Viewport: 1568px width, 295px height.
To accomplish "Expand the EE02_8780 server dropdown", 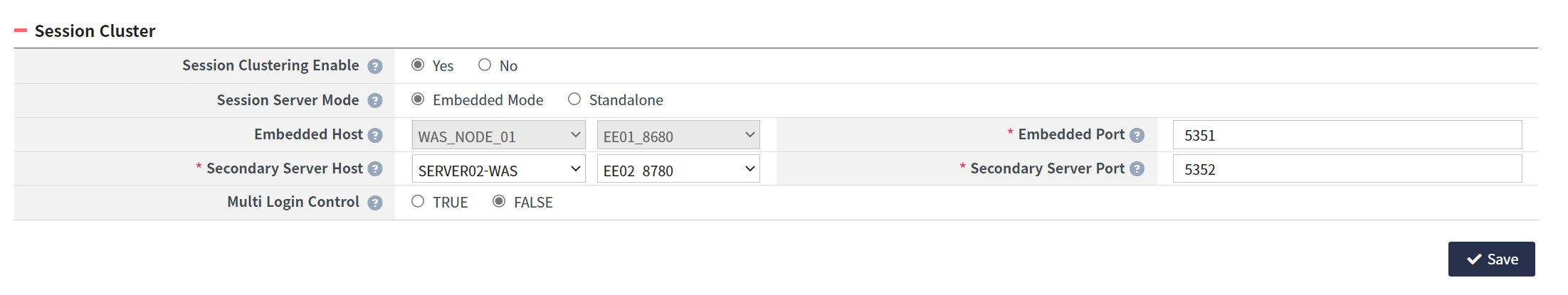I will tap(678, 169).
